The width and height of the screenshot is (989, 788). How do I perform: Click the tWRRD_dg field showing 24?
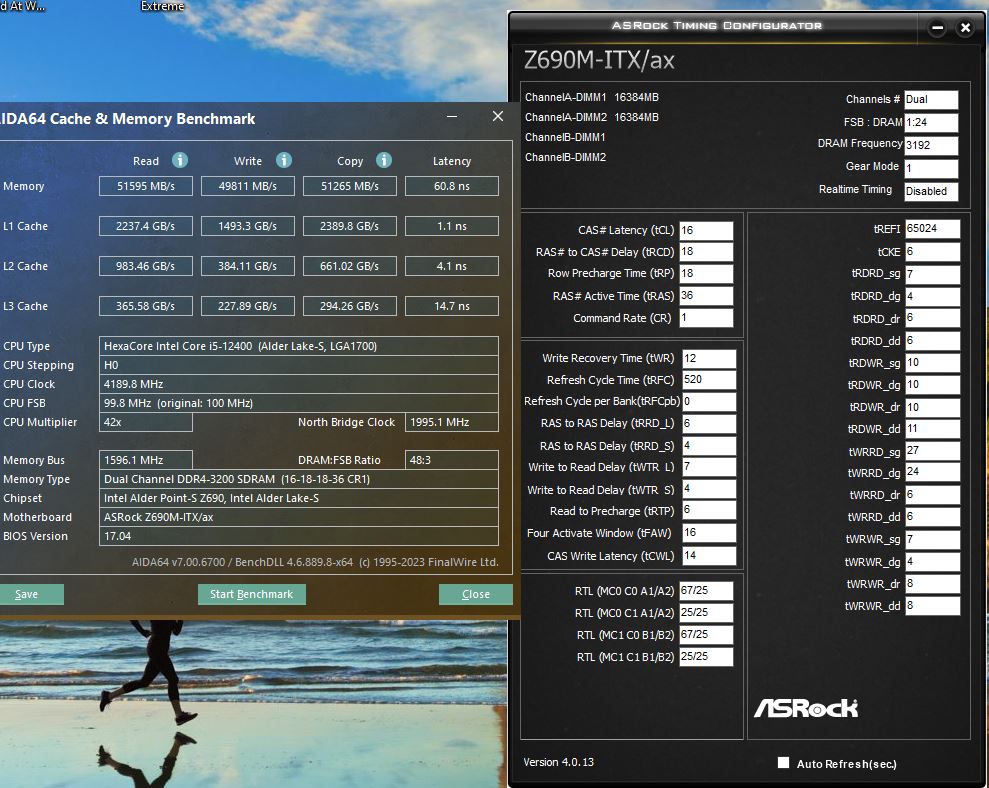point(932,473)
